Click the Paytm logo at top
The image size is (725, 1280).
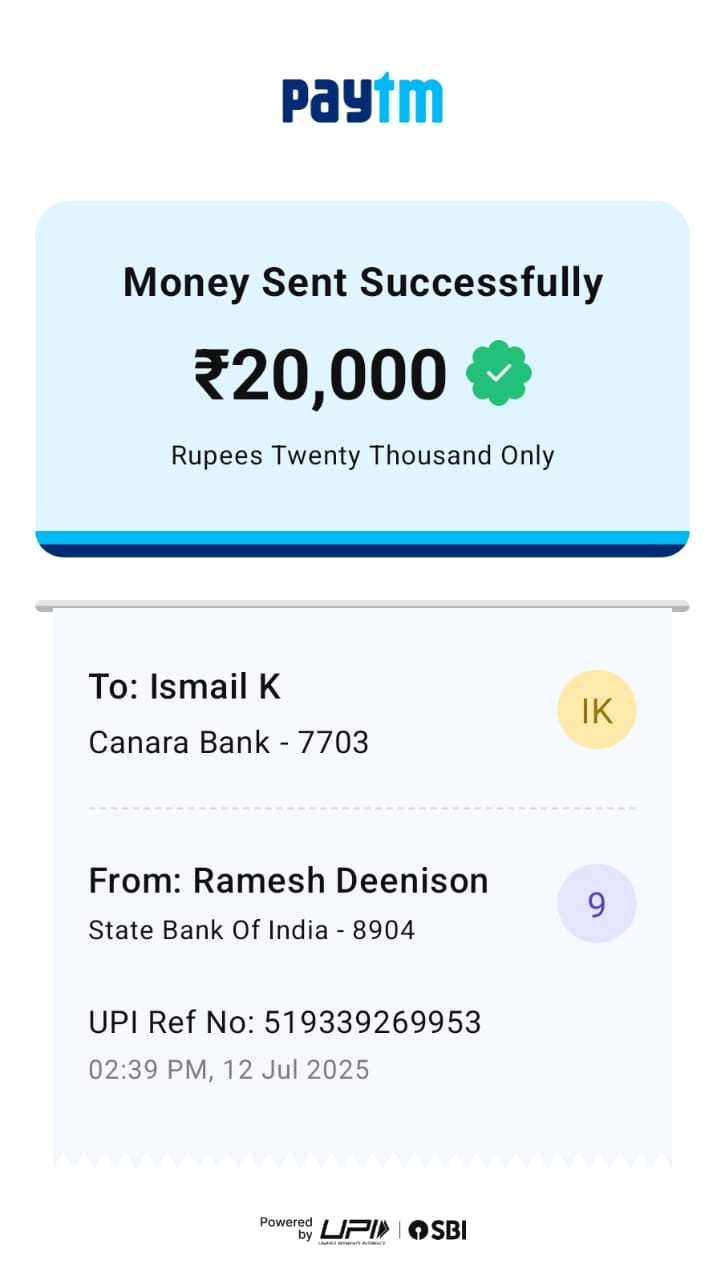click(x=362, y=101)
